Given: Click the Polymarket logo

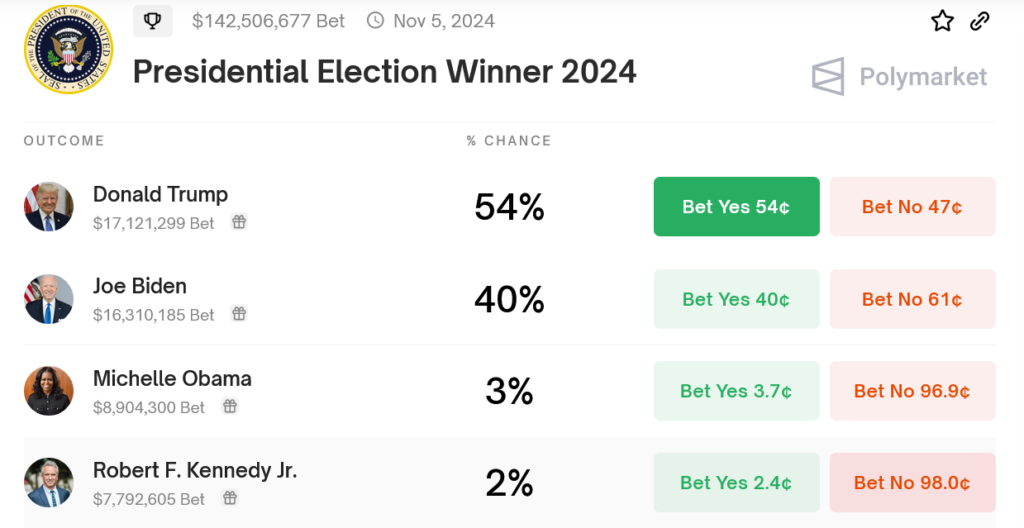Looking at the screenshot, I should click(899, 76).
